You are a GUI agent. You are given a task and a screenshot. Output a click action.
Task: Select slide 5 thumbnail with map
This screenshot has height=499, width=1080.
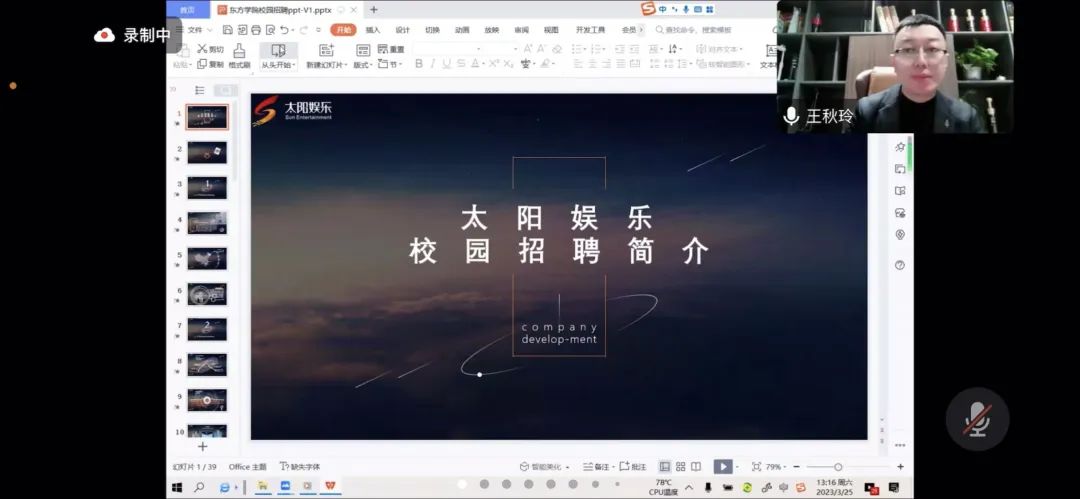coord(207,258)
